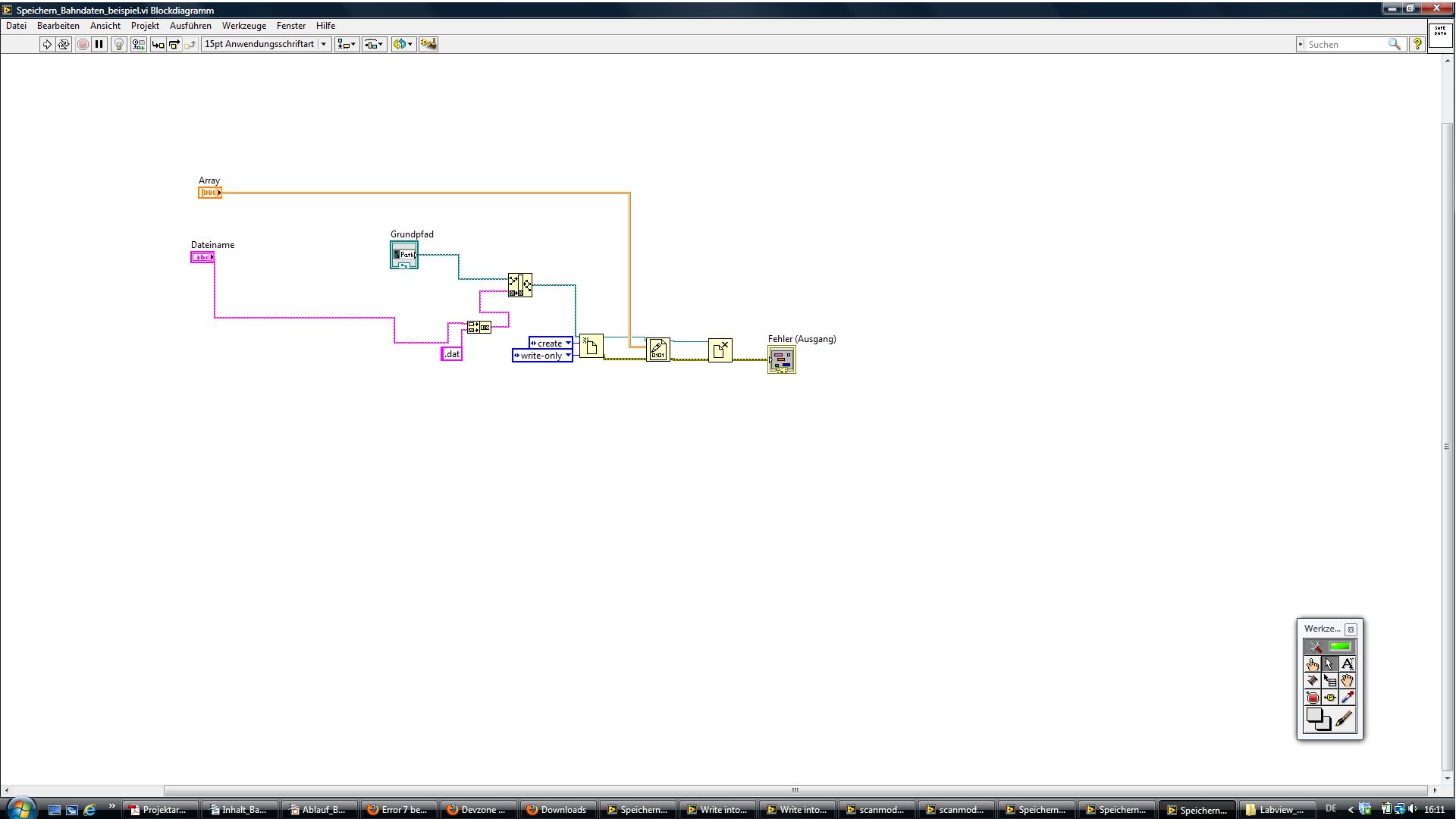Select the scrolling hand tool
This screenshot has height=819, width=1456.
pos(1347,681)
